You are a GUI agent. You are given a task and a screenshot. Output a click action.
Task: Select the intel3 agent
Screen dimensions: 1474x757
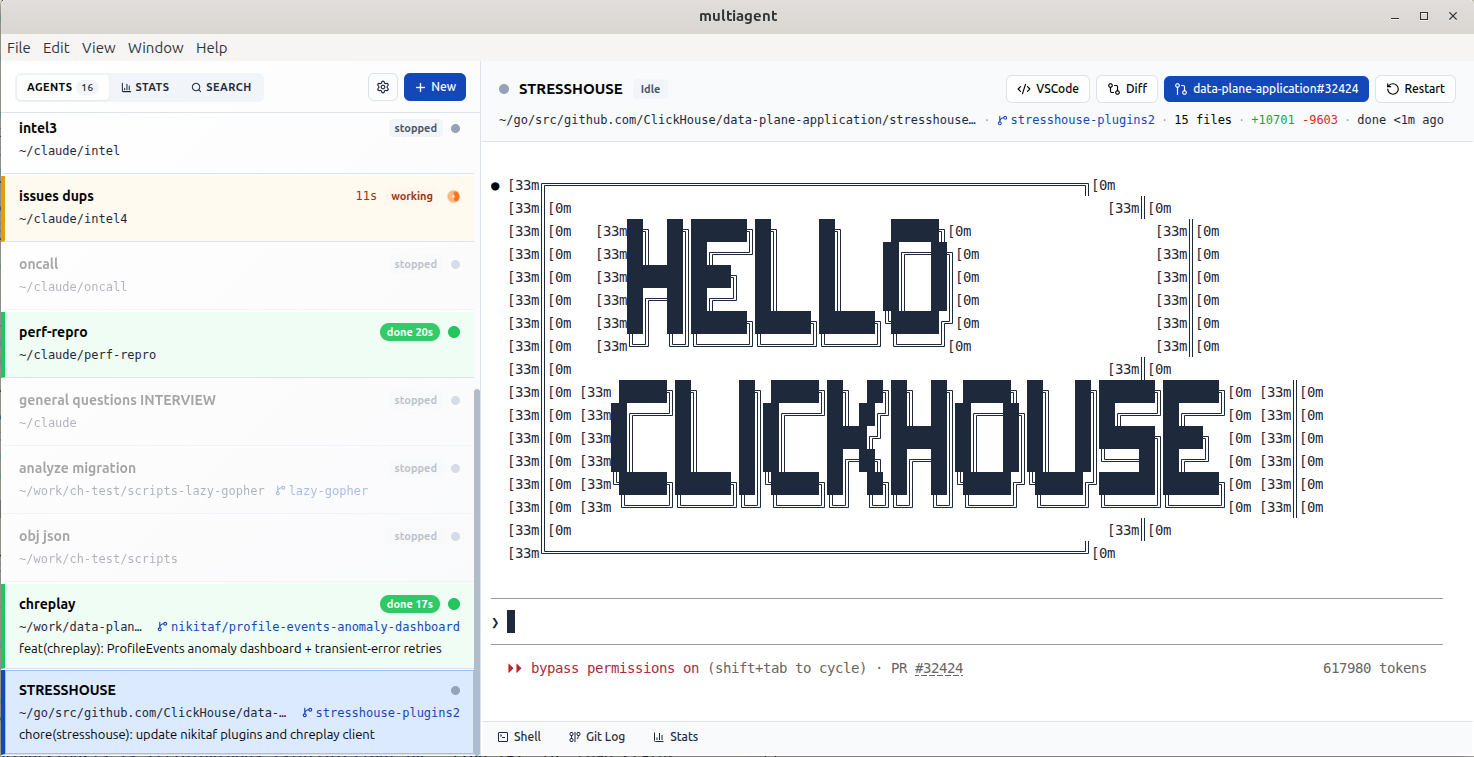point(238,140)
